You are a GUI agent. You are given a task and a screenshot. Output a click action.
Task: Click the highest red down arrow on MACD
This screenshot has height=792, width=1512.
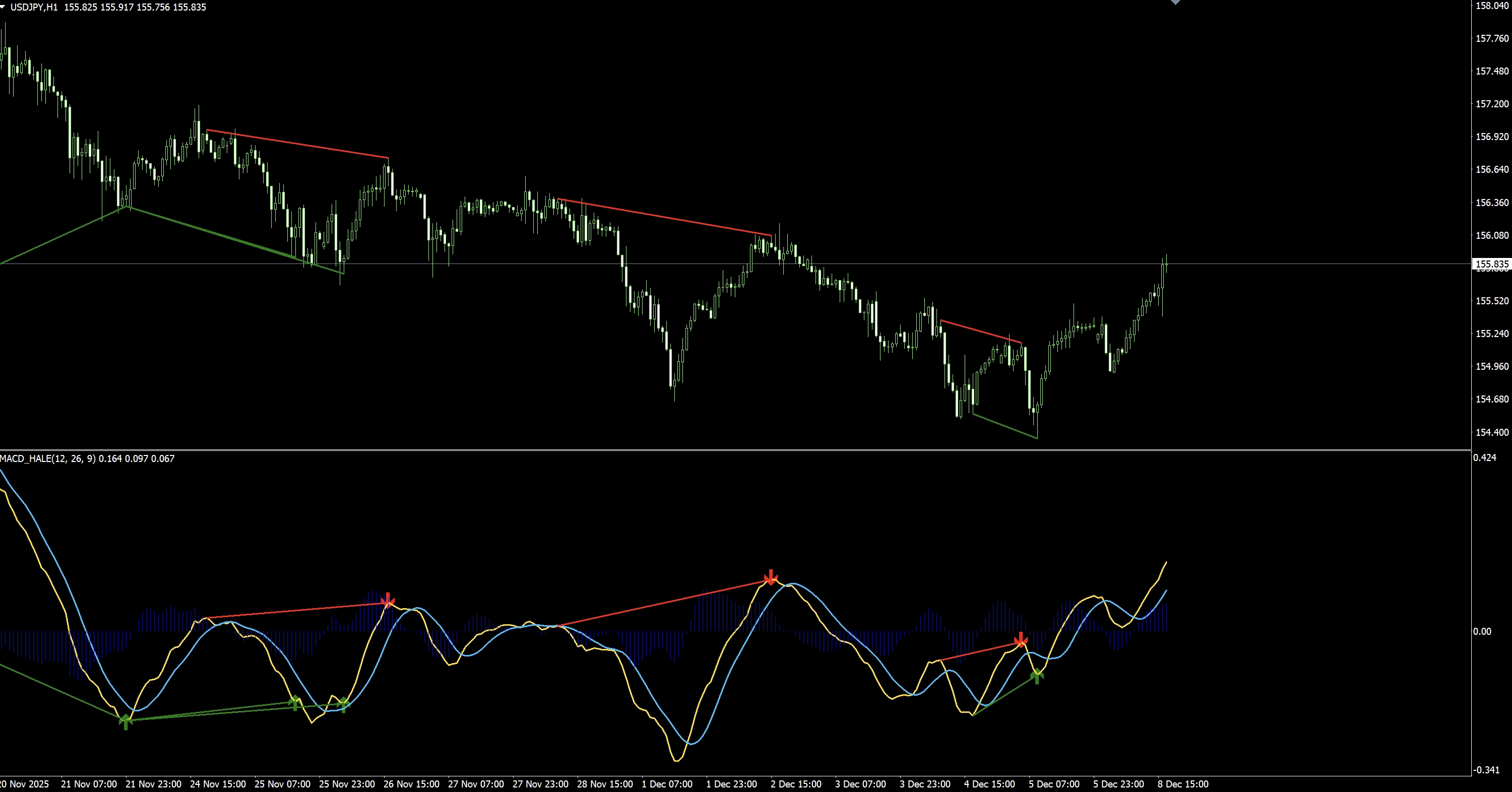click(771, 577)
